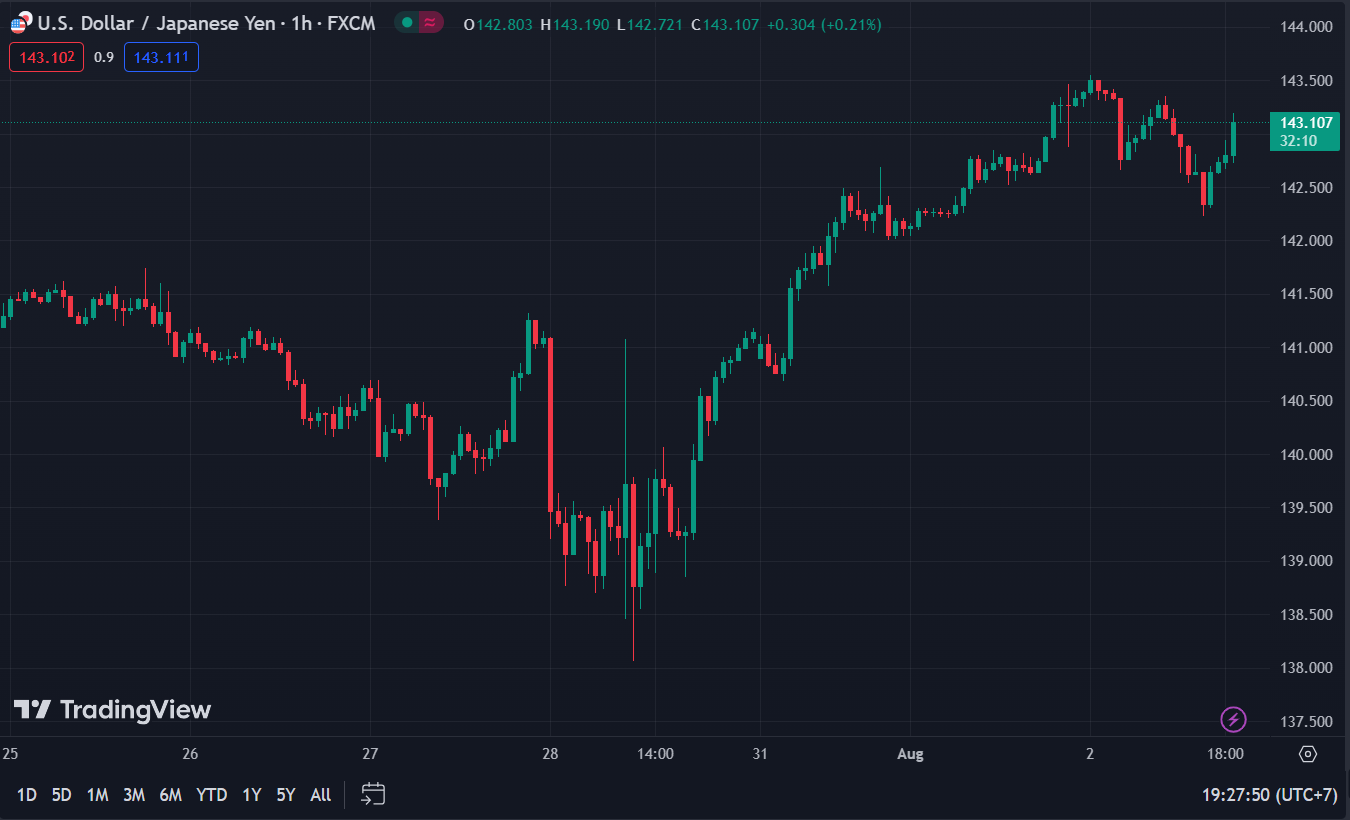Open chart settings hexagon gear icon
The height and width of the screenshot is (820, 1350).
(x=1308, y=754)
